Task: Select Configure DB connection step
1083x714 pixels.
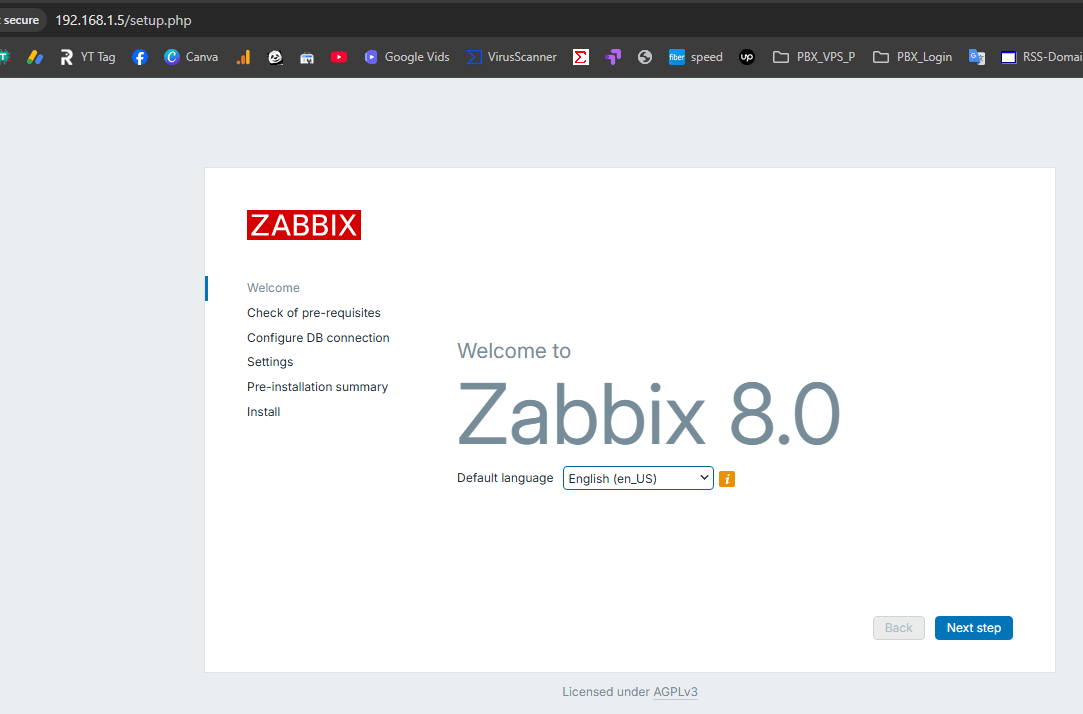Action: click(318, 338)
